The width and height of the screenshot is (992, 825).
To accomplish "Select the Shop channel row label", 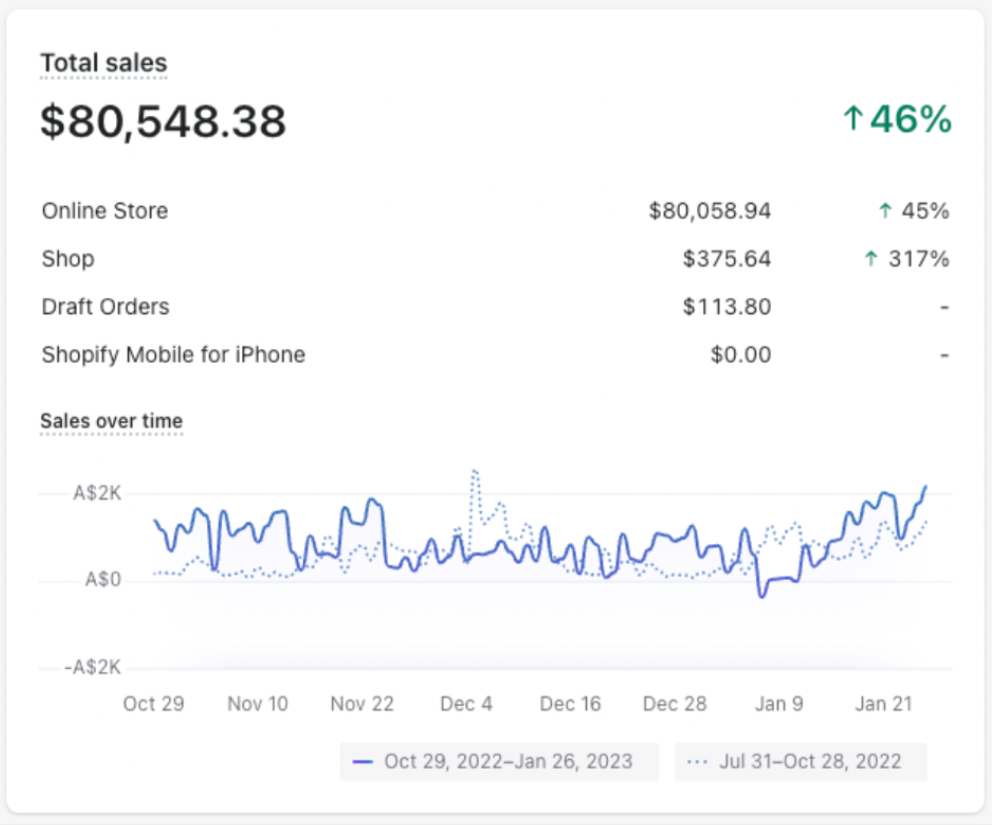I will (x=68, y=259).
